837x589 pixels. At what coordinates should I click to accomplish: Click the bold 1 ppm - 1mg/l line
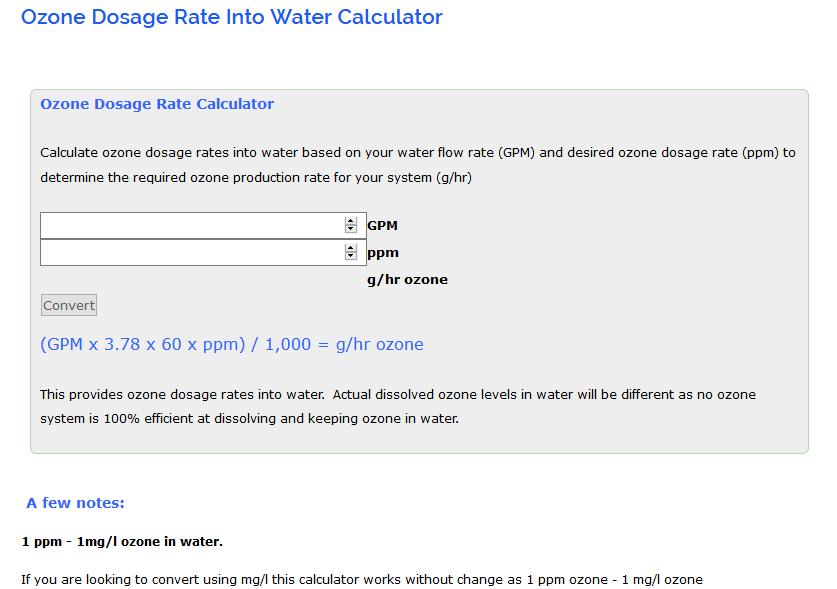(x=122, y=542)
